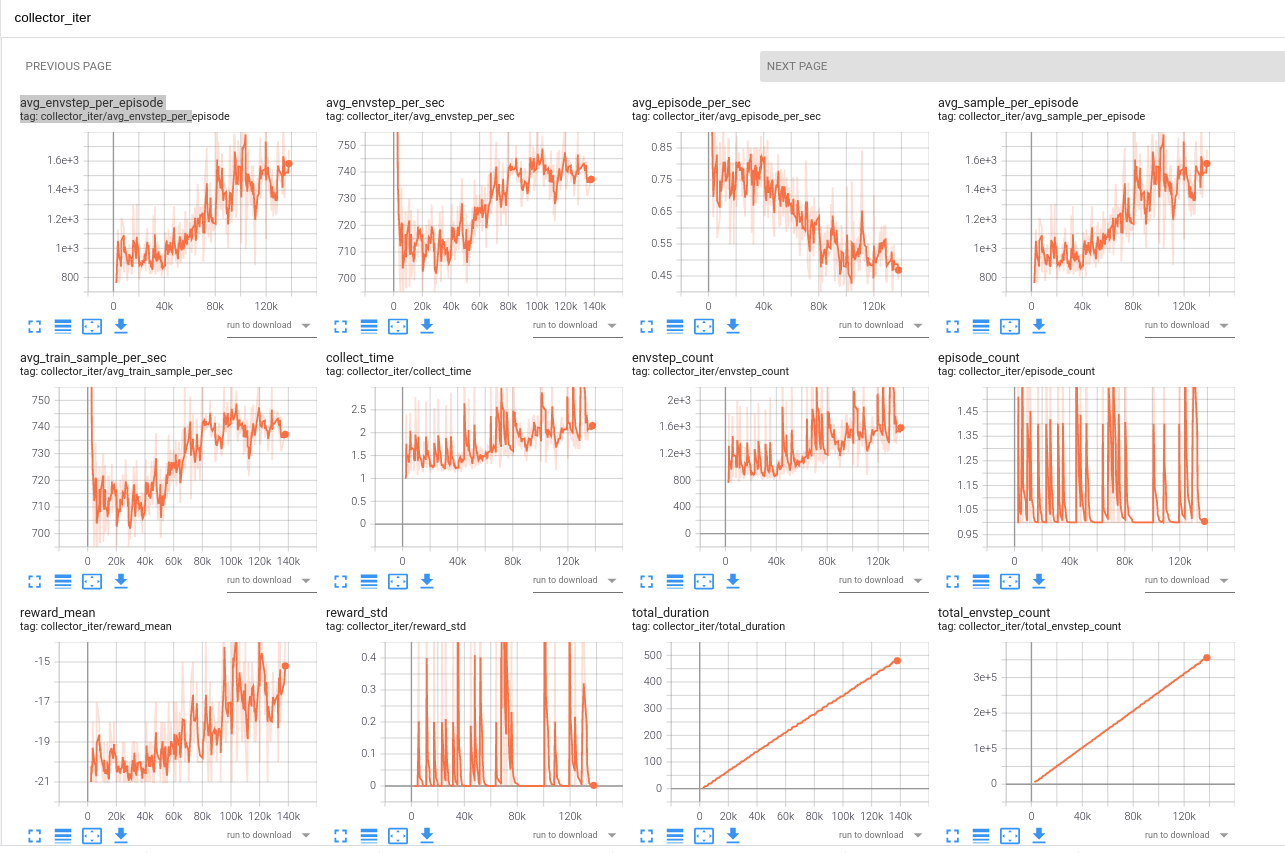
Task: Fit domain to data for avg_episode_per_sec chart
Action: [x=704, y=326]
